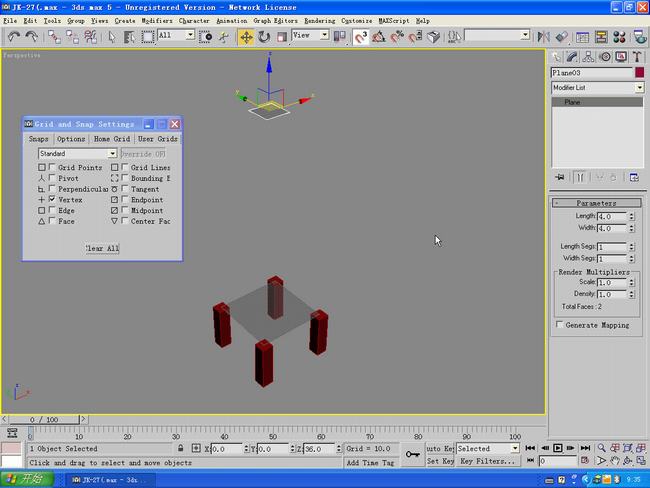Viewport: 650px width, 488px height.
Task: Choose the rectangular selection region tool
Action: tap(147, 37)
